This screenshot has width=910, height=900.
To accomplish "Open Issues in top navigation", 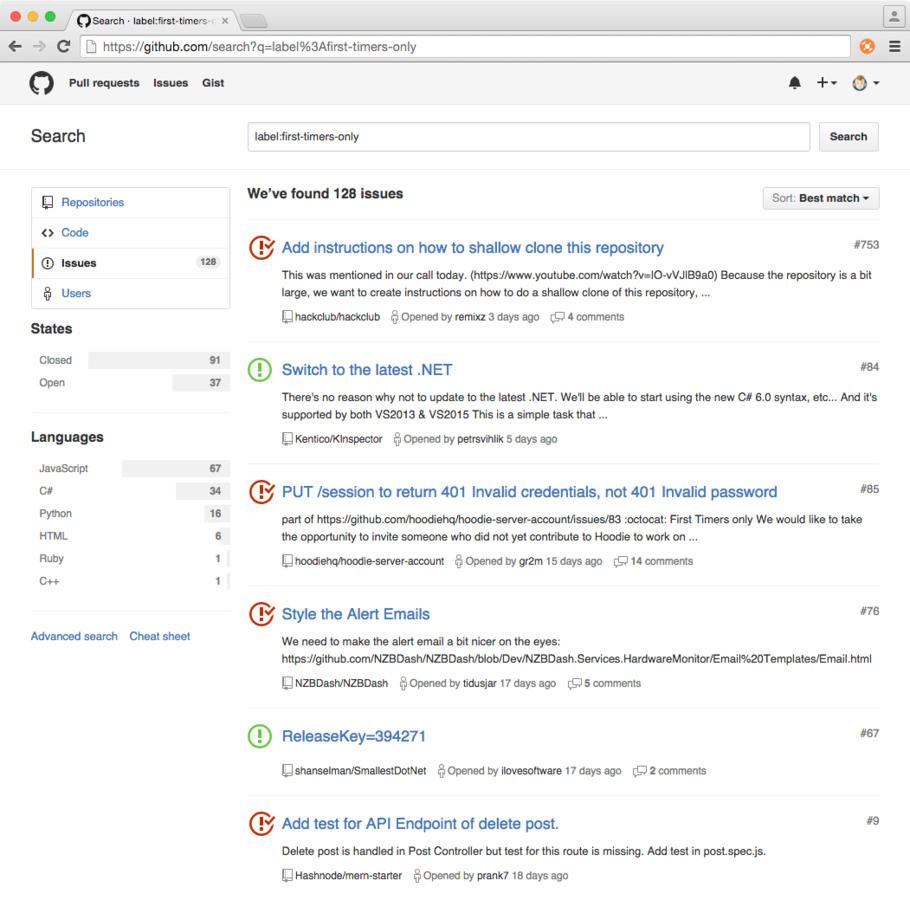I will (x=171, y=83).
